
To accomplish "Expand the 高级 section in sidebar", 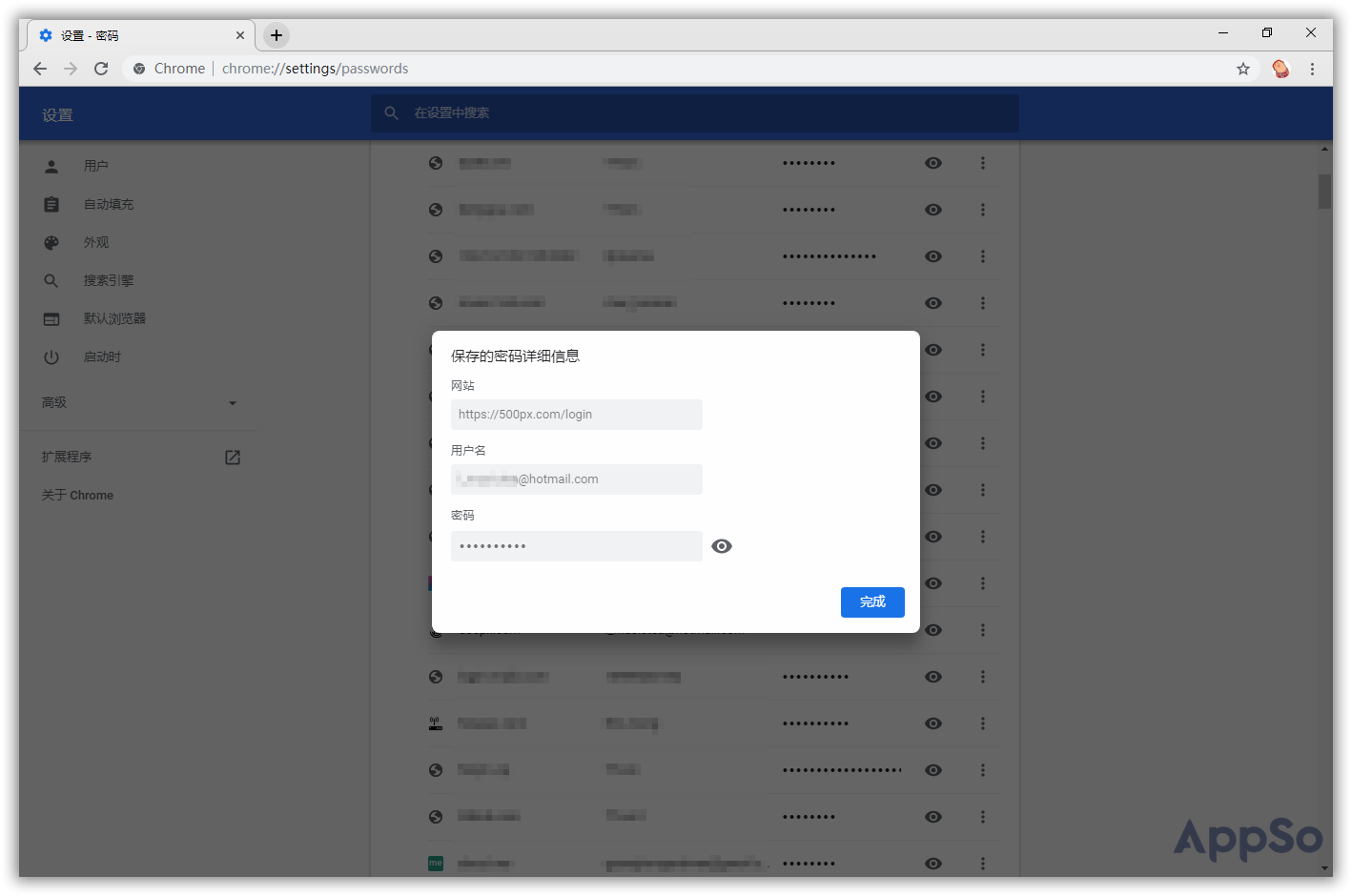I will pyautogui.click(x=139, y=402).
